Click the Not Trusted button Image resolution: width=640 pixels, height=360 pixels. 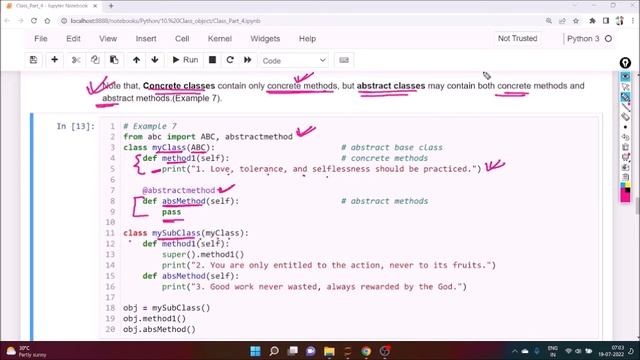(x=517, y=38)
